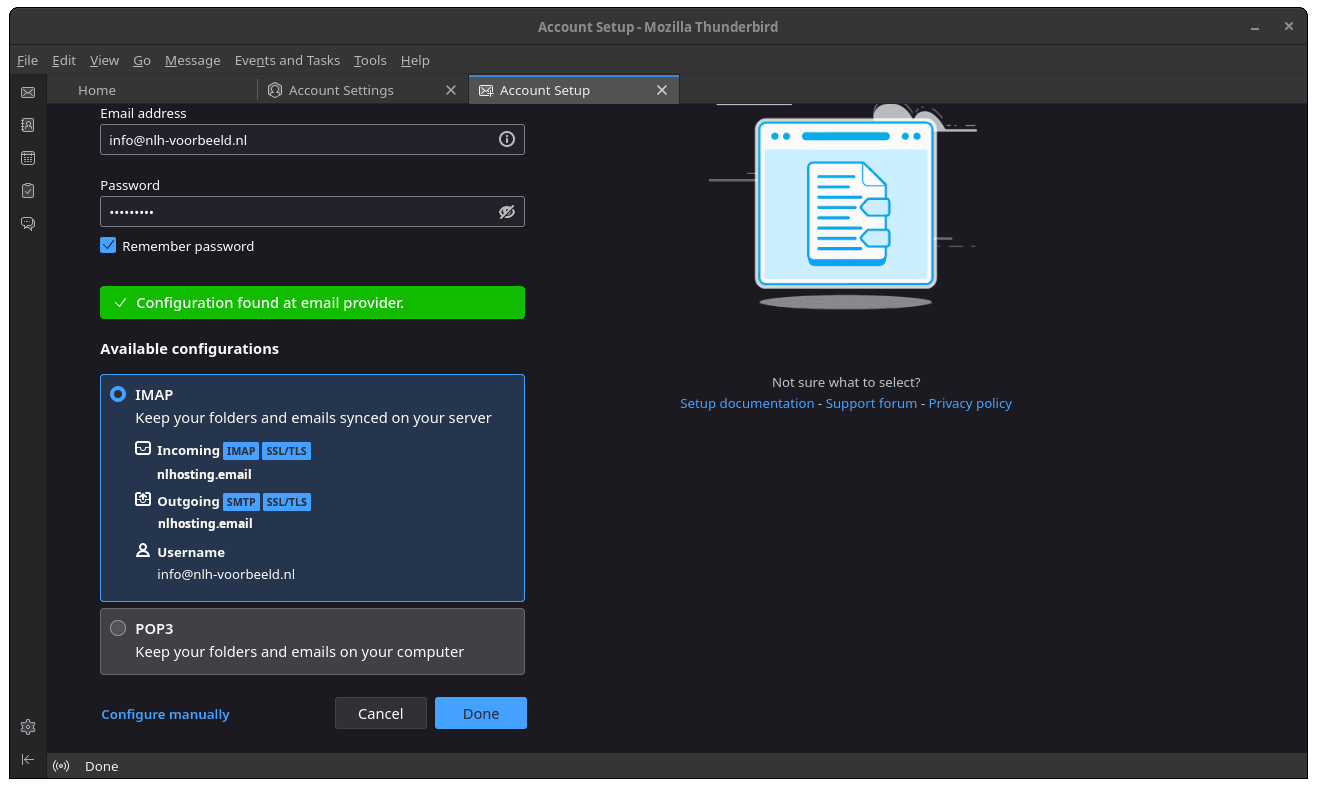
Task: Click 'Keep your folders and emails synced' text
Action: coord(313,418)
